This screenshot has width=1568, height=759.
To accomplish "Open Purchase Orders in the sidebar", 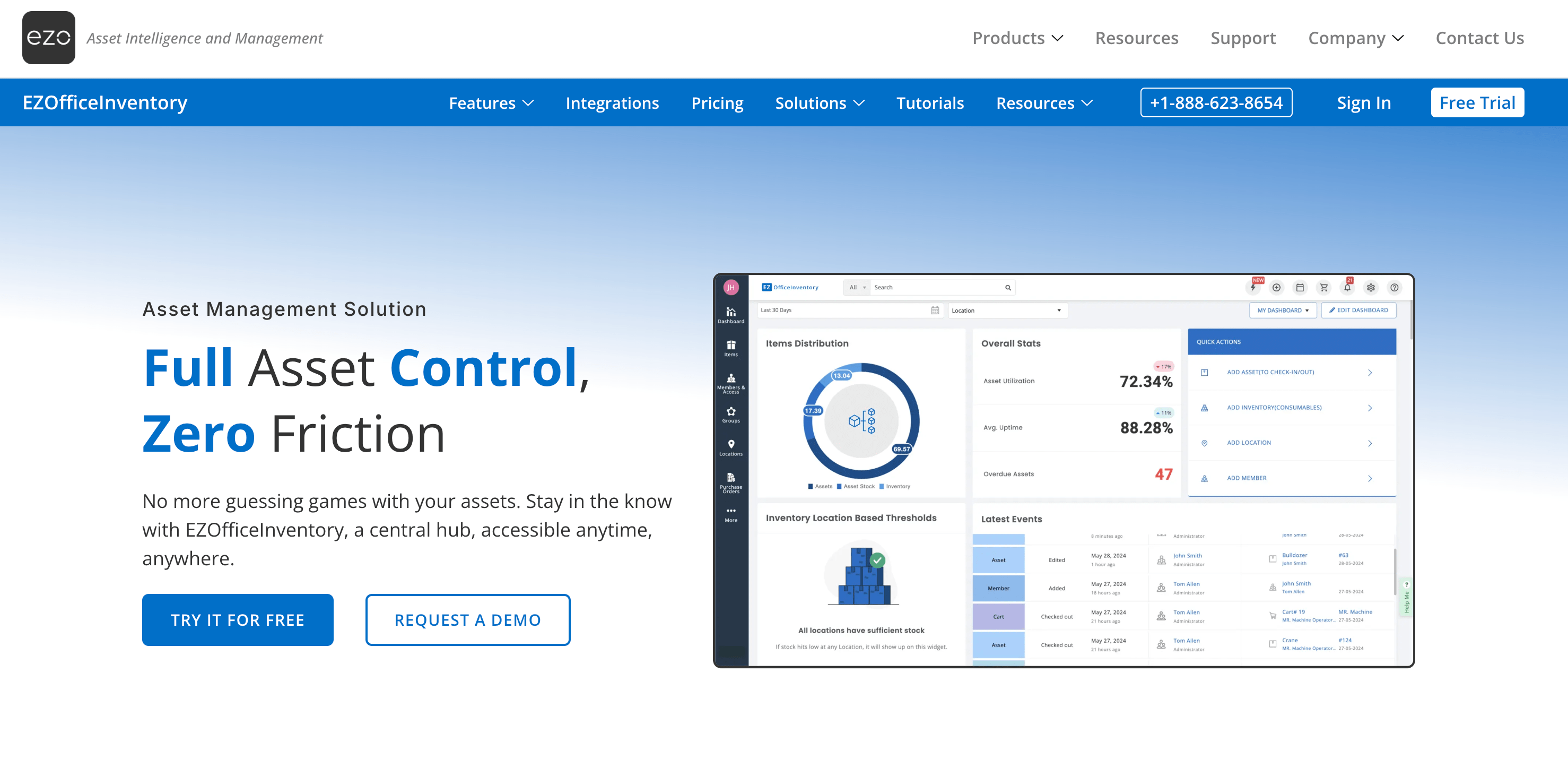I will (x=730, y=482).
